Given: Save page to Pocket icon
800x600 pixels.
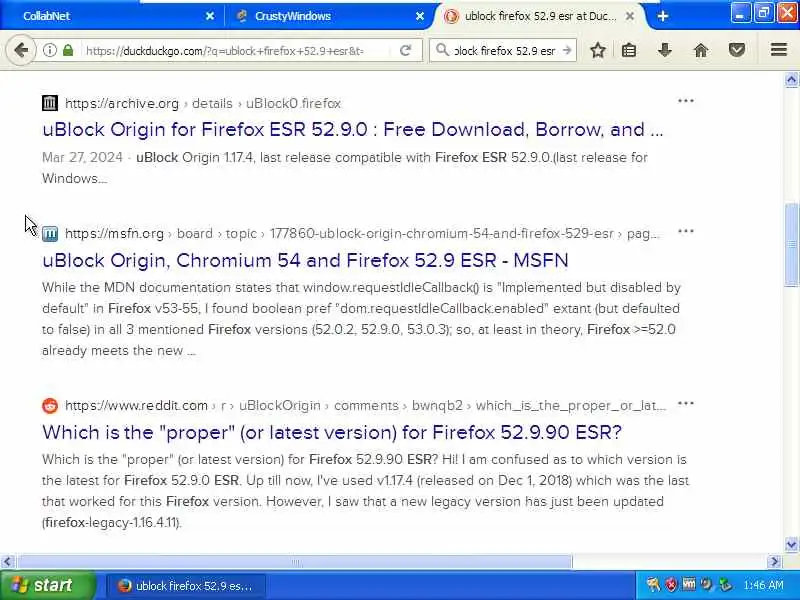Looking at the screenshot, I should pyautogui.click(x=737, y=50).
